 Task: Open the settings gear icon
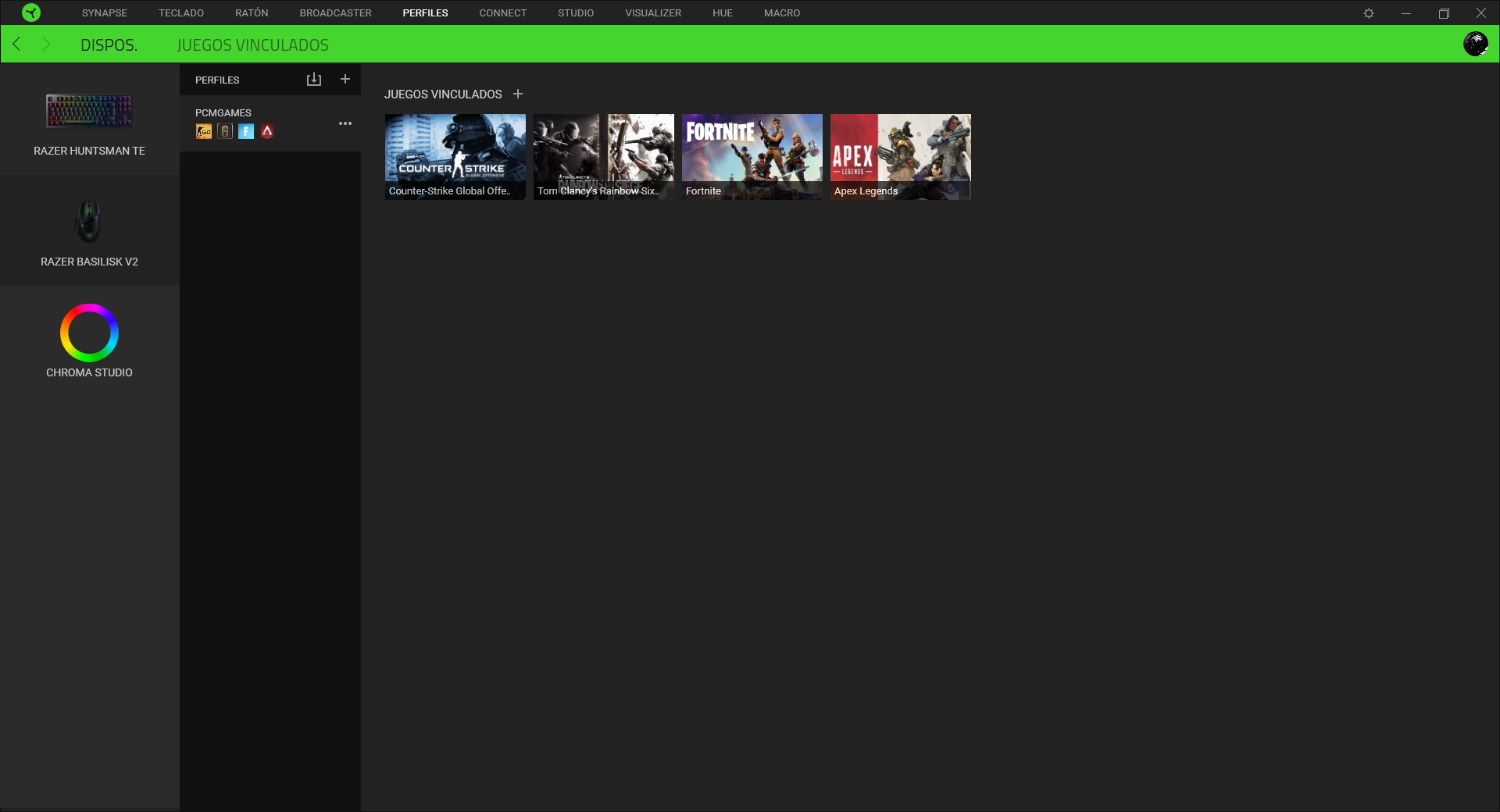coord(1369,13)
